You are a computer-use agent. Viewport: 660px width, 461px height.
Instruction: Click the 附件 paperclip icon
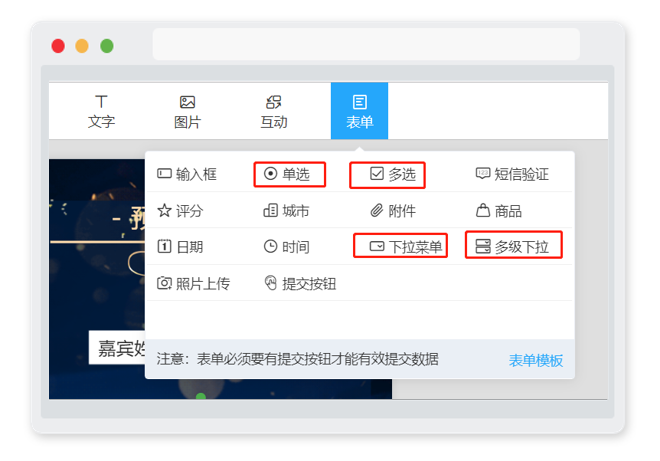click(x=377, y=210)
